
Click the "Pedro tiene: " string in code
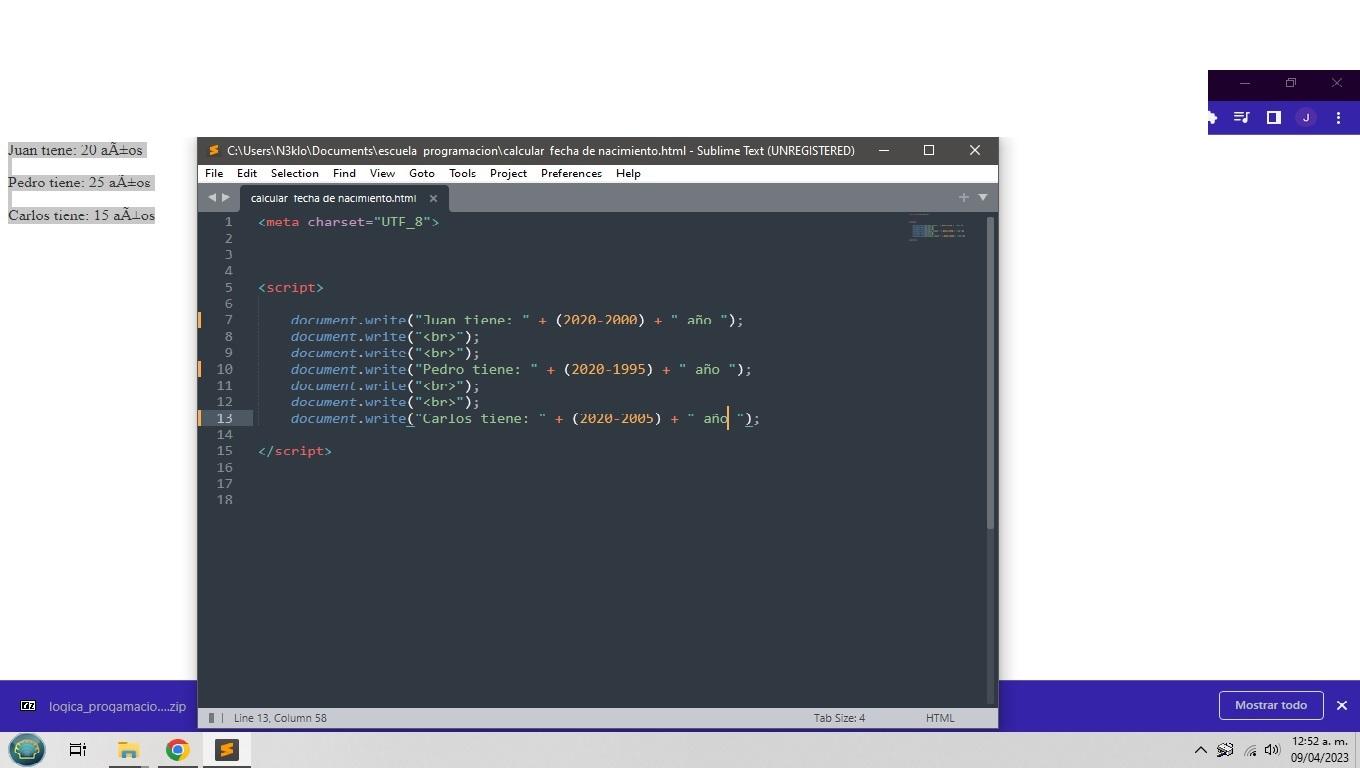(x=477, y=369)
